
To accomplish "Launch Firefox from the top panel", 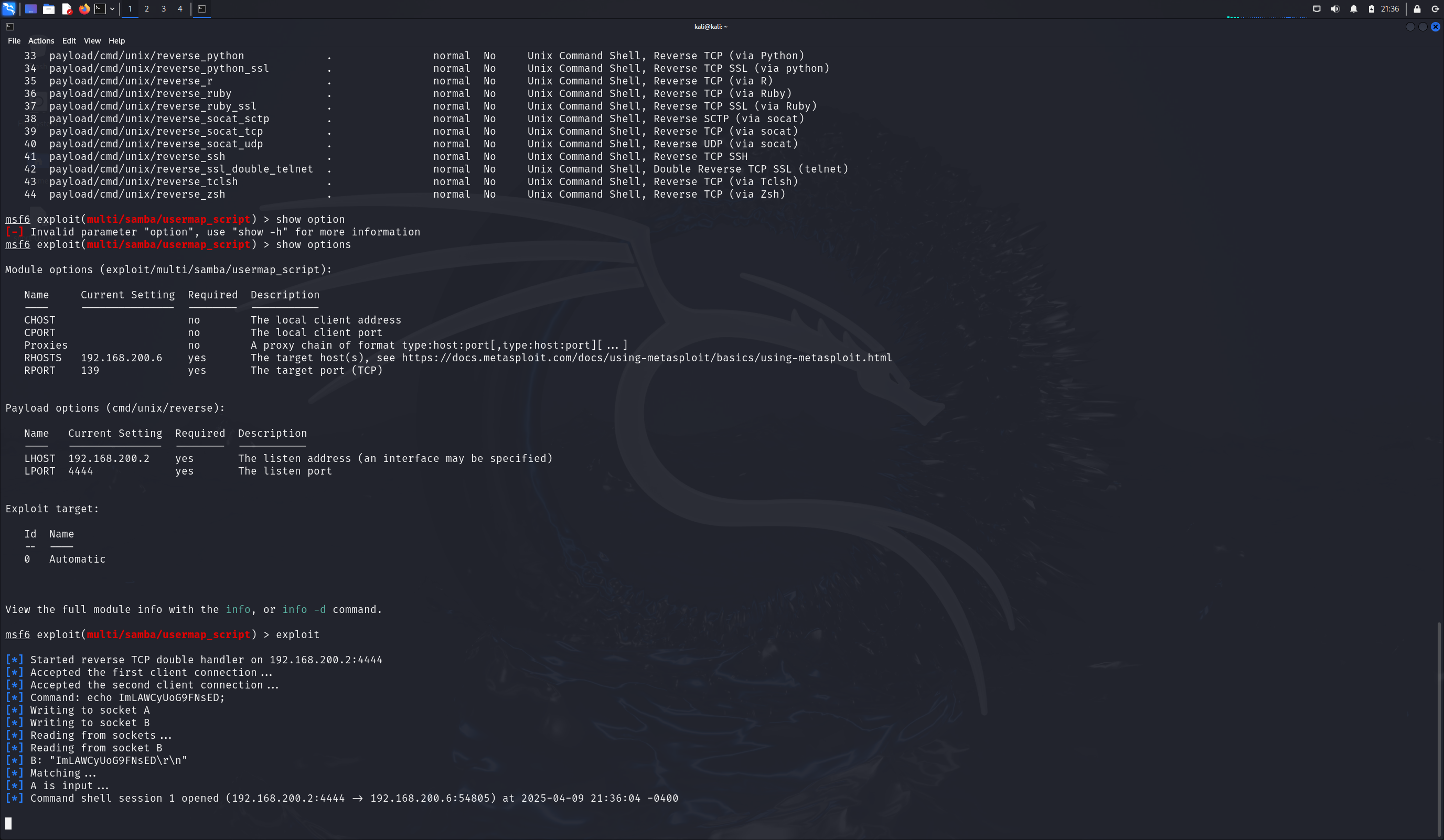I will point(84,8).
